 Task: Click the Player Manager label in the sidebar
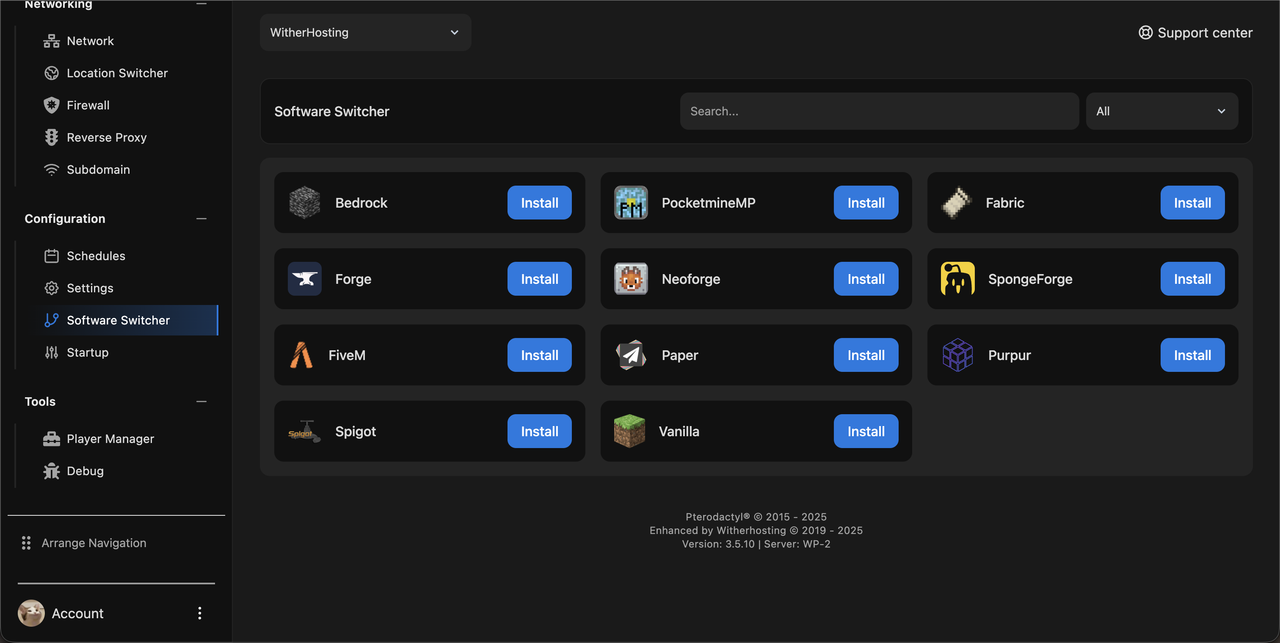coord(111,439)
